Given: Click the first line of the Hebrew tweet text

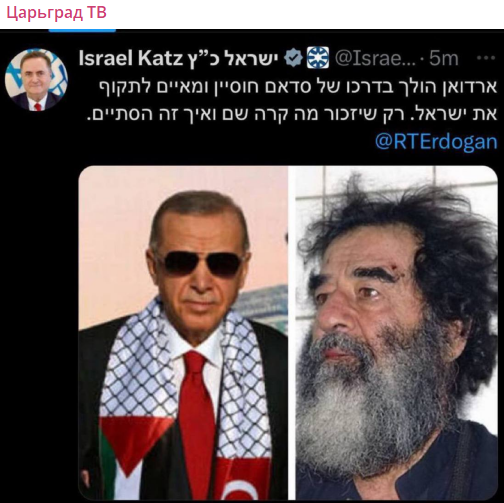Looking at the screenshot, I should coord(297,87).
